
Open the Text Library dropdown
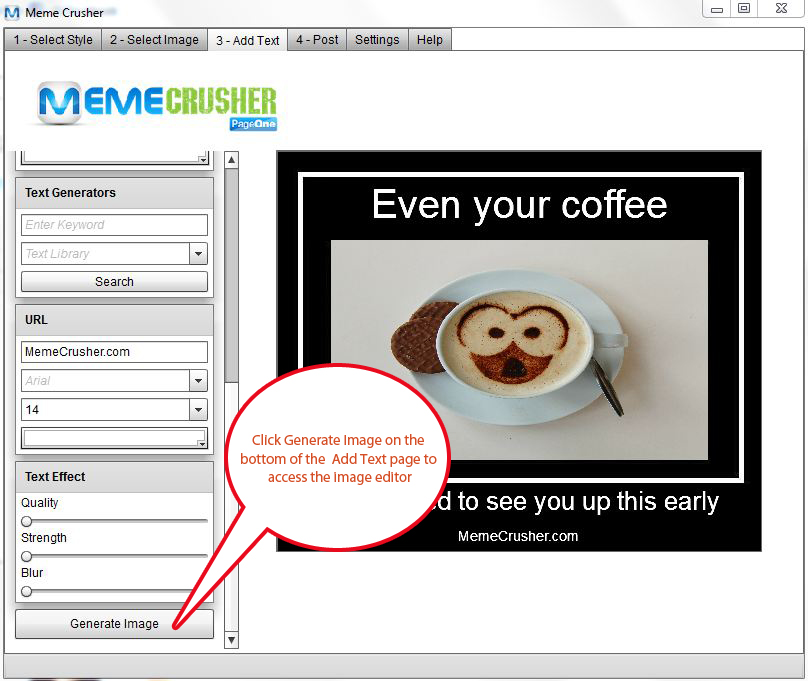pos(198,254)
